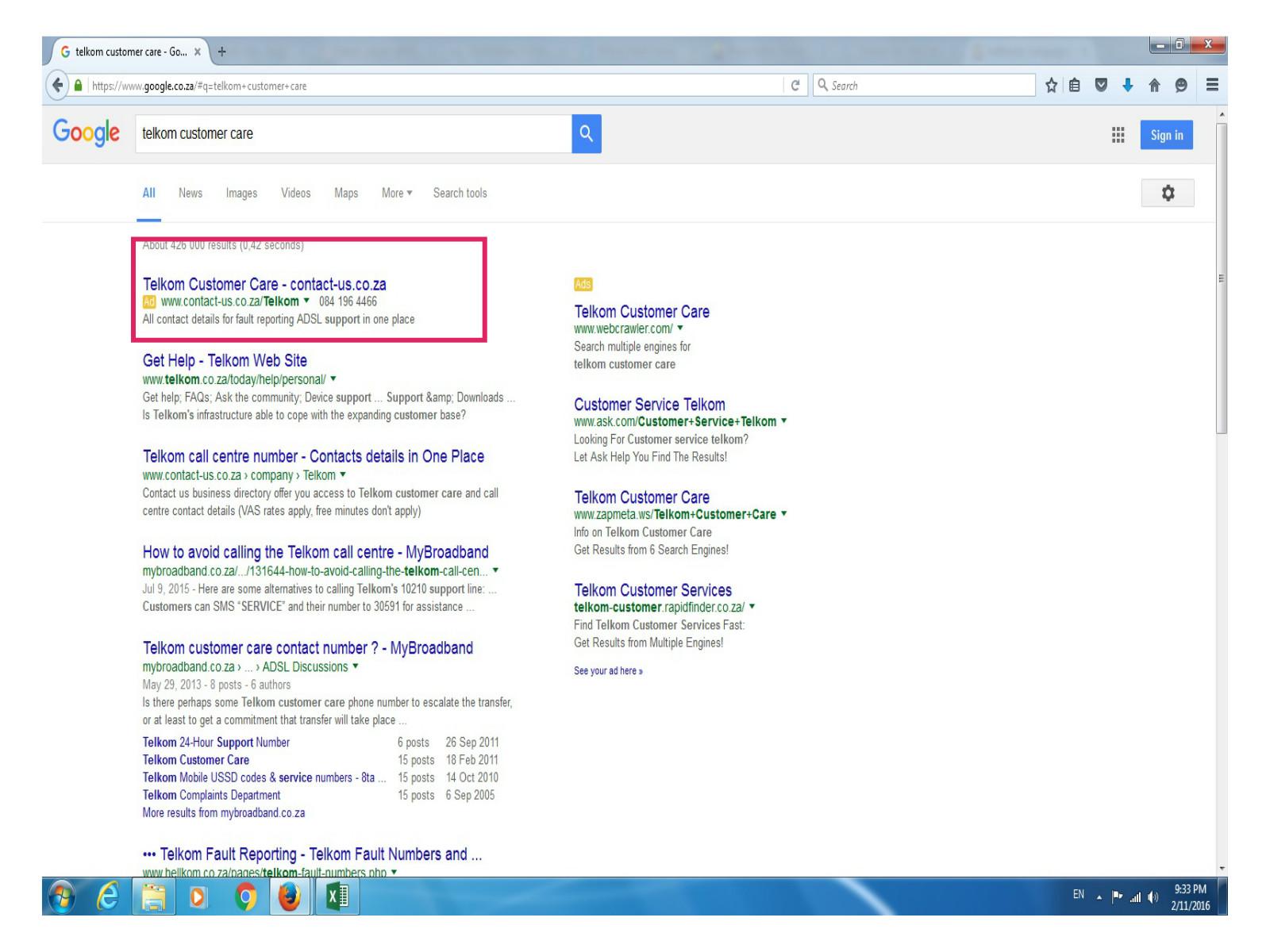Switch to the Videos tab
Image resolution: width=1270 pixels, height=952 pixels.
tap(295, 193)
